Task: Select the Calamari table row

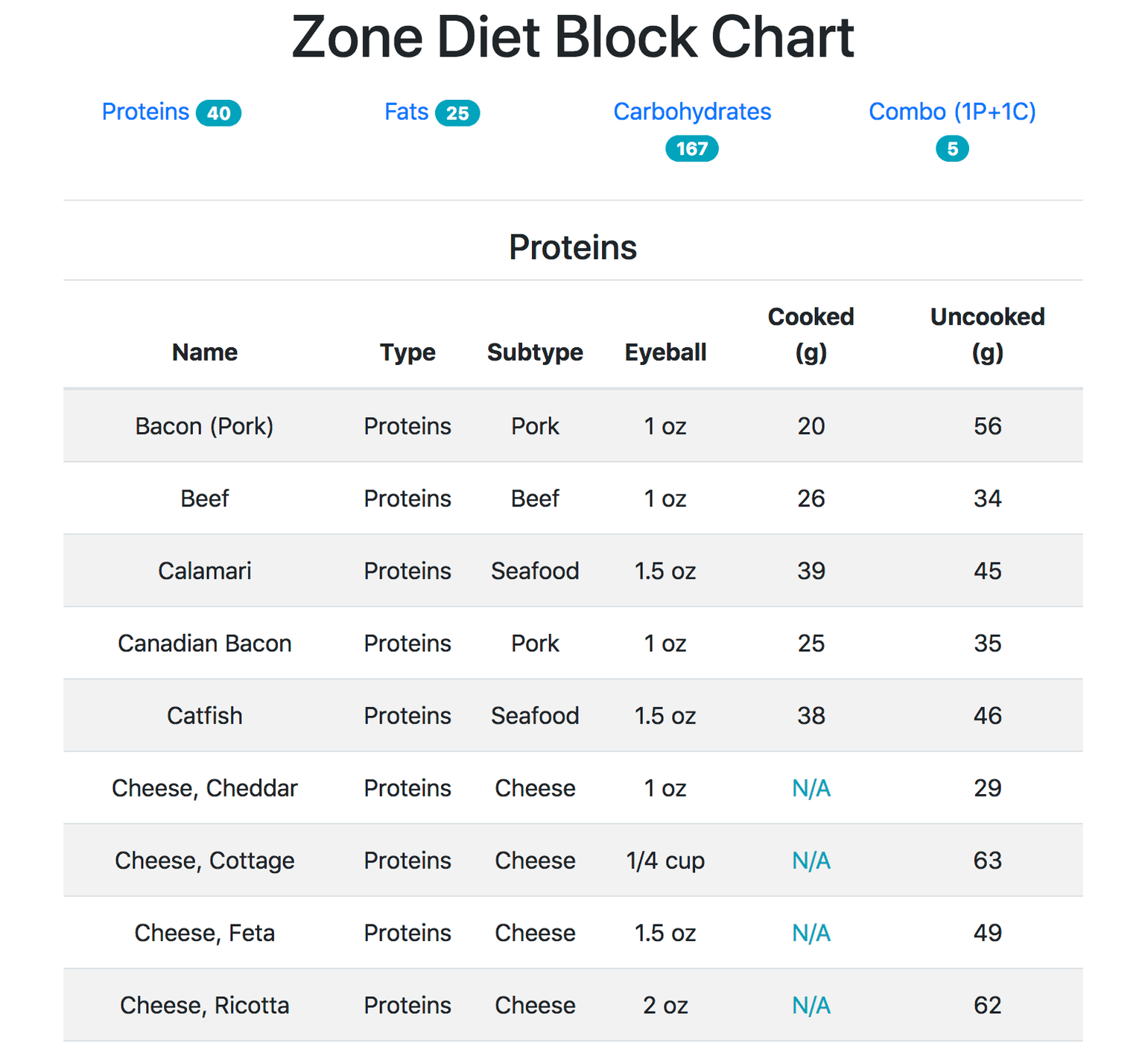Action: 573,571
